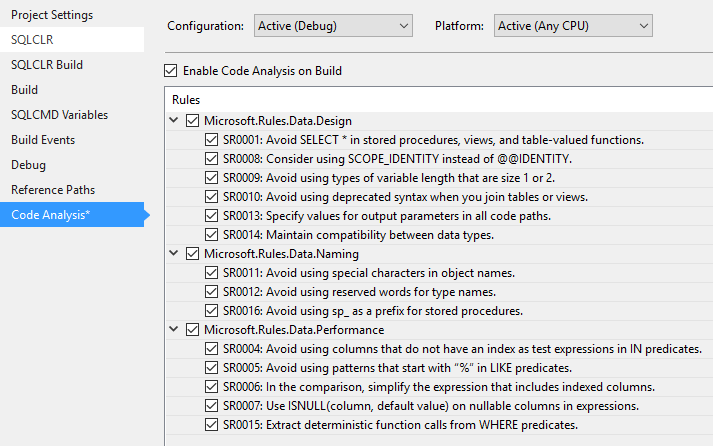Collapse the Microsoft.Rules.Data.Design group
The image size is (713, 446).
[x=176, y=121]
